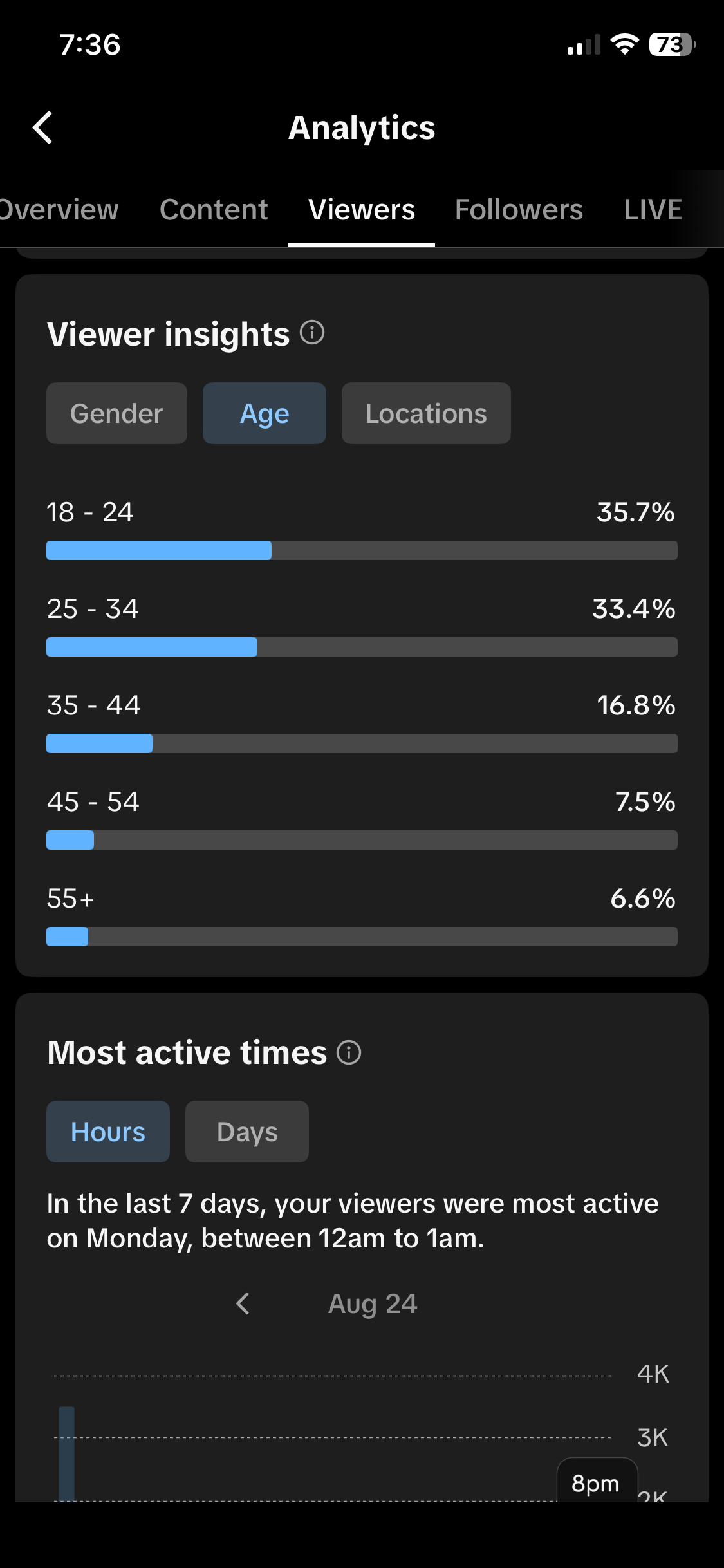Check the battery indicator in status bar

click(673, 44)
